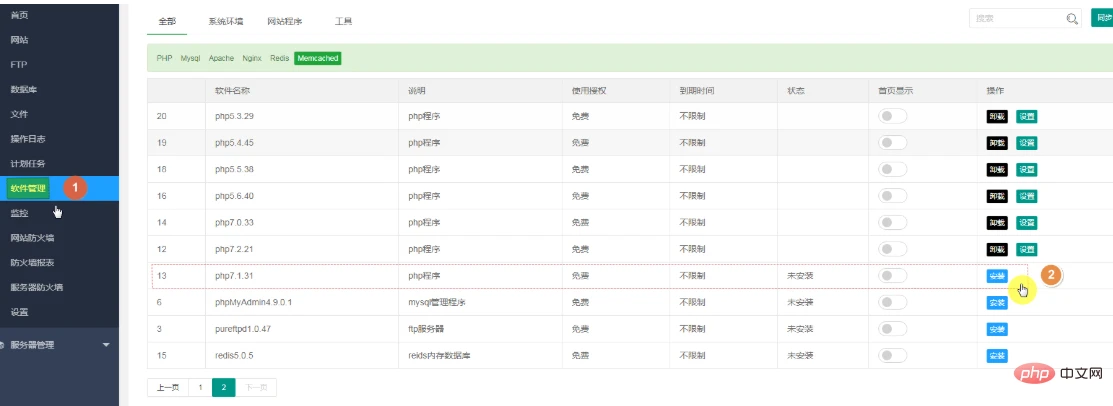This screenshot has height=406, width=1113.
Task: Filter by Apache tag
Action: point(221,58)
